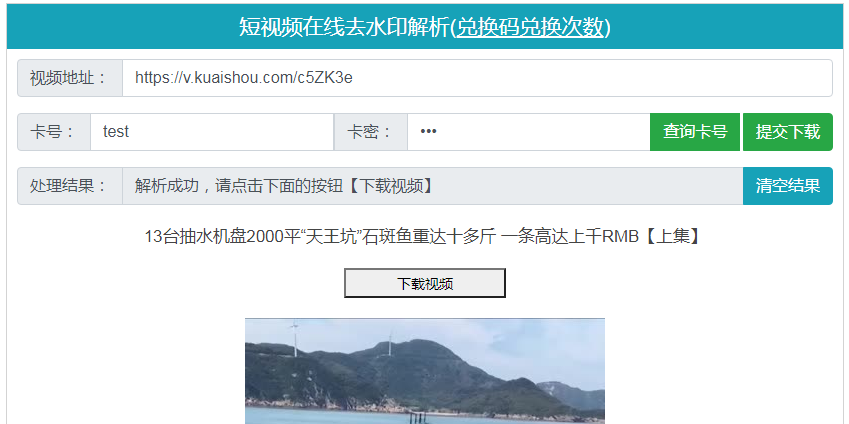This screenshot has width=849, height=424.
Task: Click the right wind turbine on the hilltop
Action: tap(390, 342)
